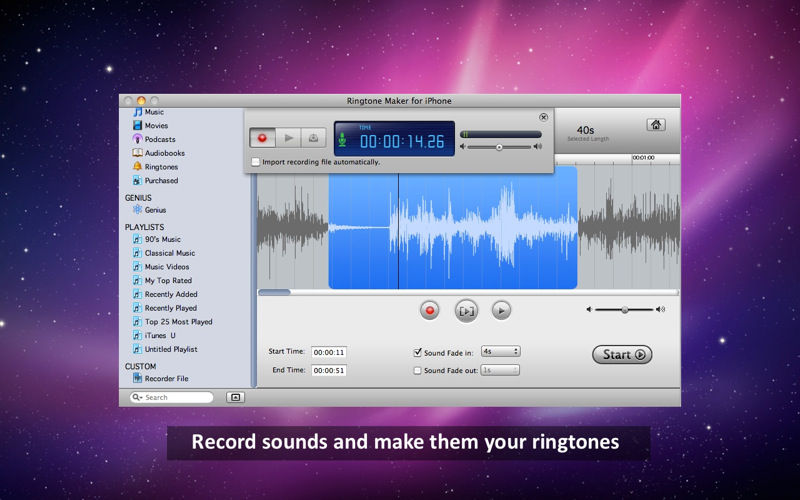Click the recorder time display 00:00:14.26
The width and height of the screenshot is (800, 500).
(402, 142)
